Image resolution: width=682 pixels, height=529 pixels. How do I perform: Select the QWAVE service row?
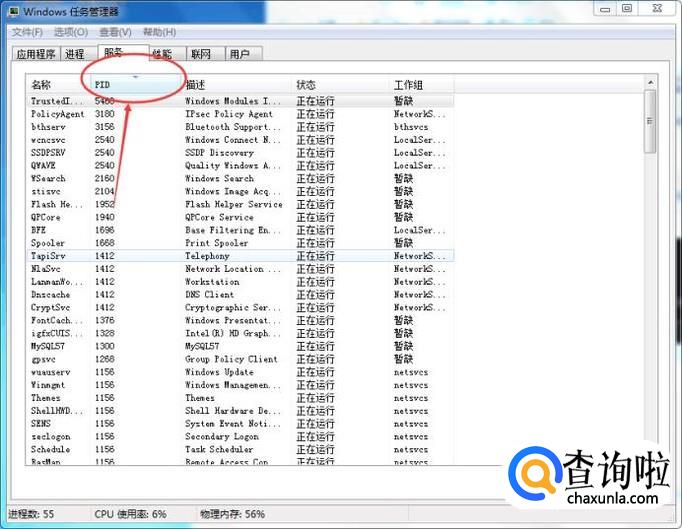click(240, 166)
